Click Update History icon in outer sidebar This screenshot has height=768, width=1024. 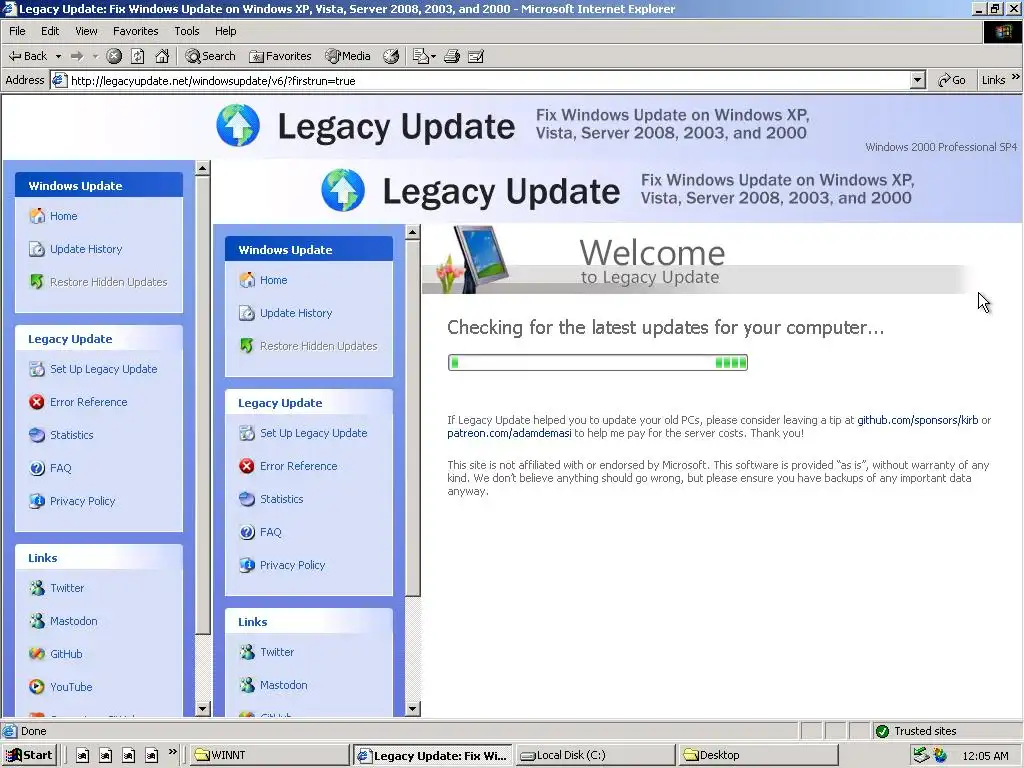click(37, 249)
